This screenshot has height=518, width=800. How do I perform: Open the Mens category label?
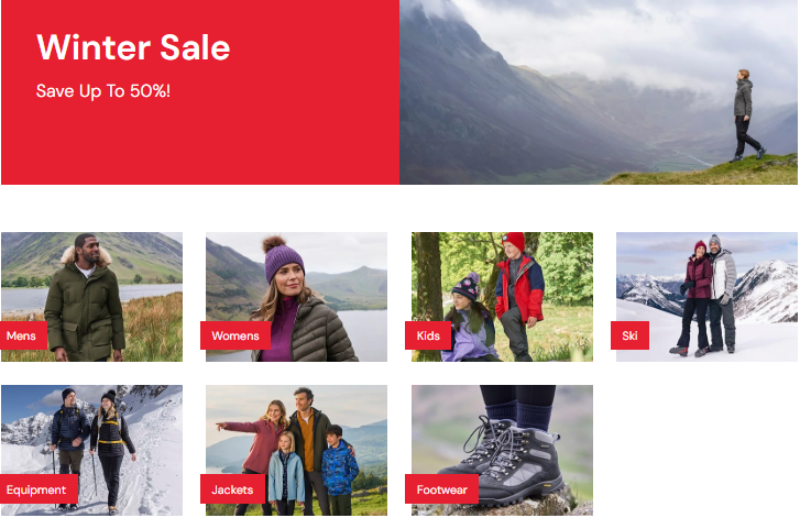pos(23,335)
